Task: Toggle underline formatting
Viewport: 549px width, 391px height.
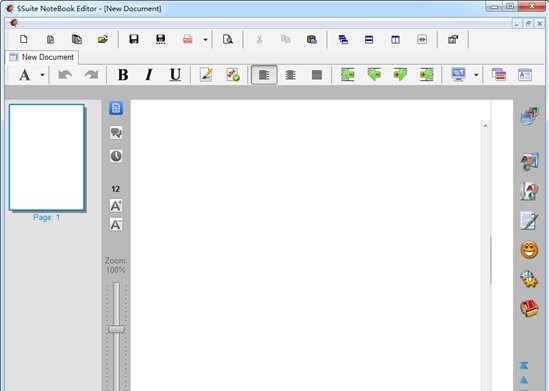Action: (x=175, y=75)
